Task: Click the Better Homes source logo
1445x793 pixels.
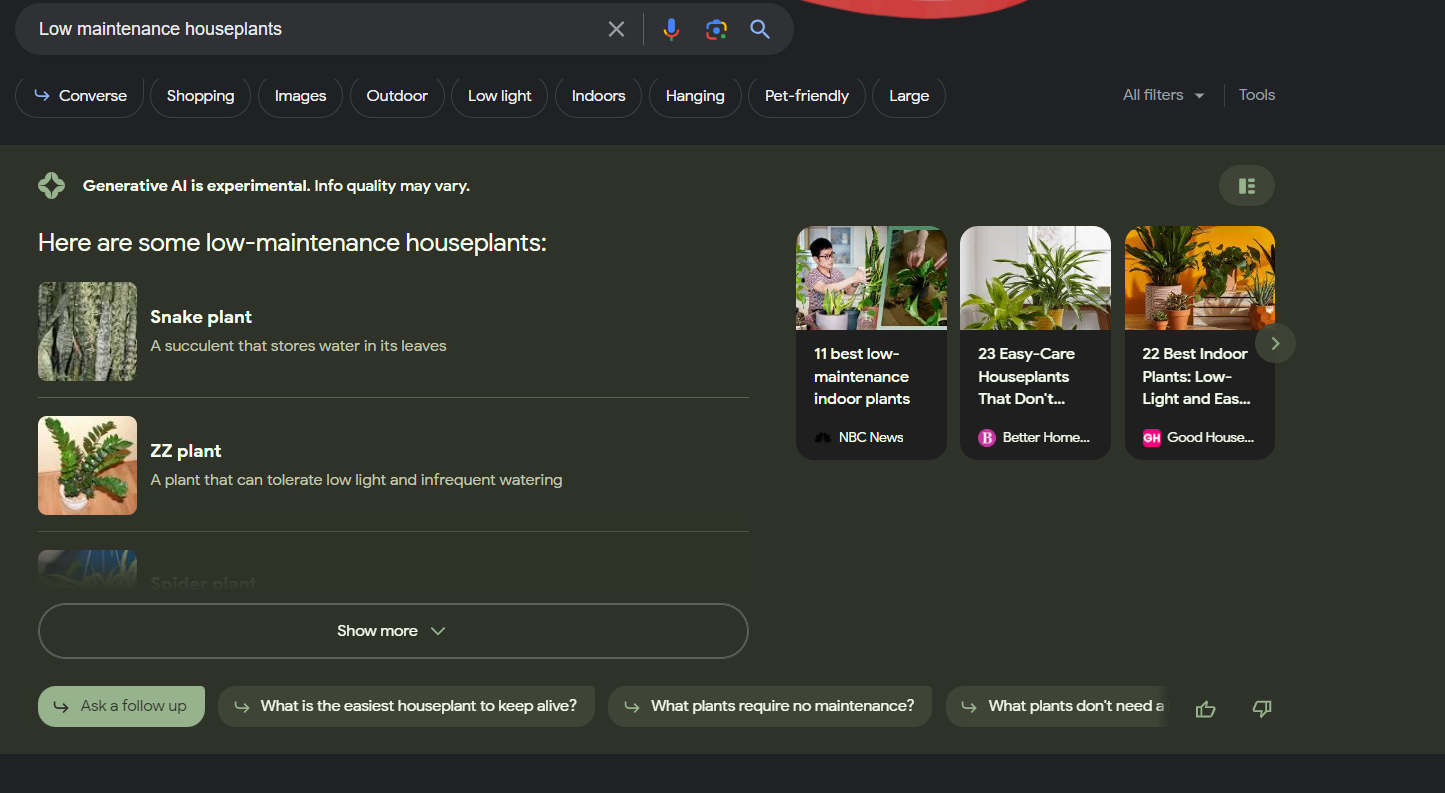Action: (986, 437)
